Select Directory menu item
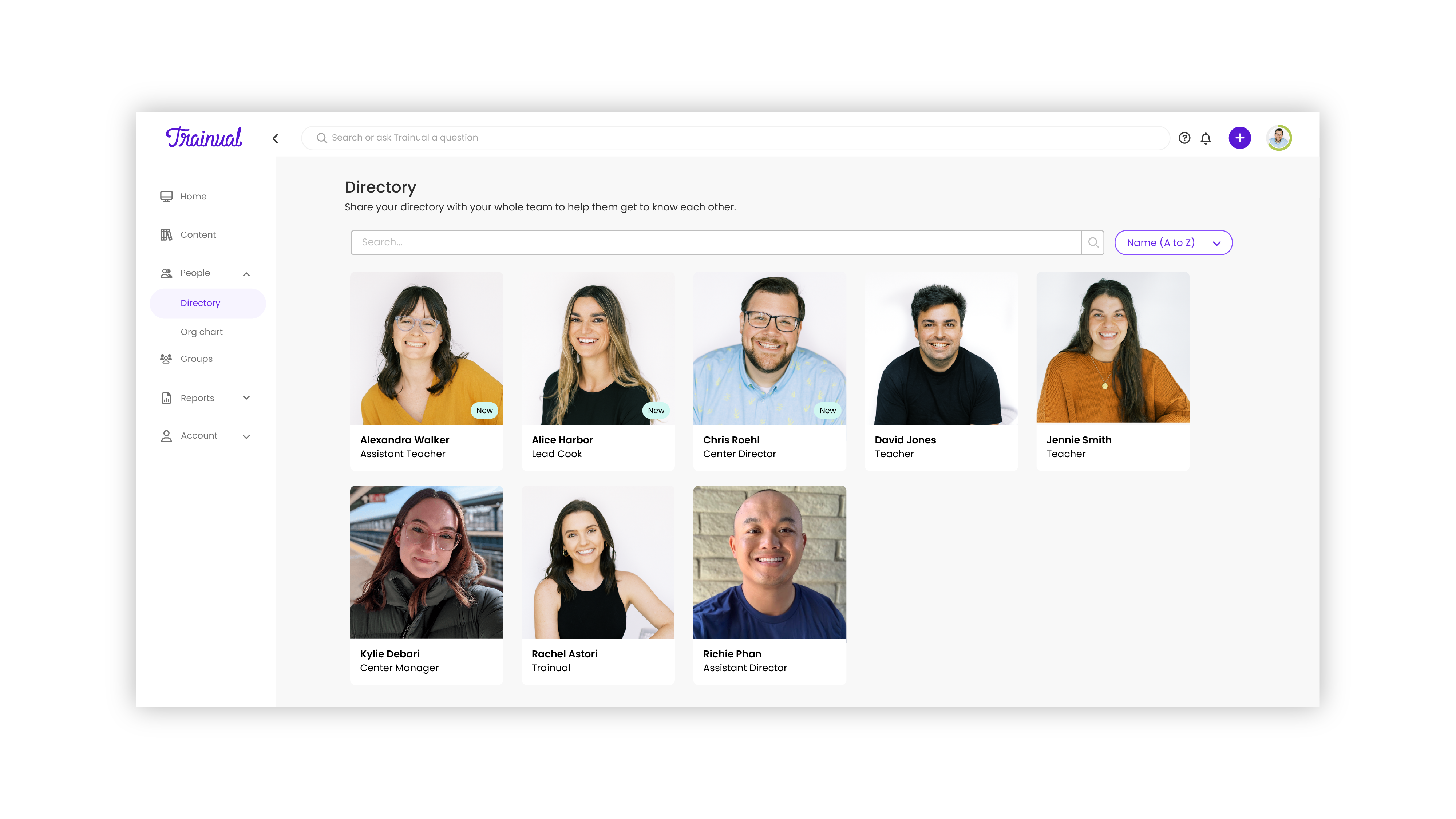 [x=200, y=303]
